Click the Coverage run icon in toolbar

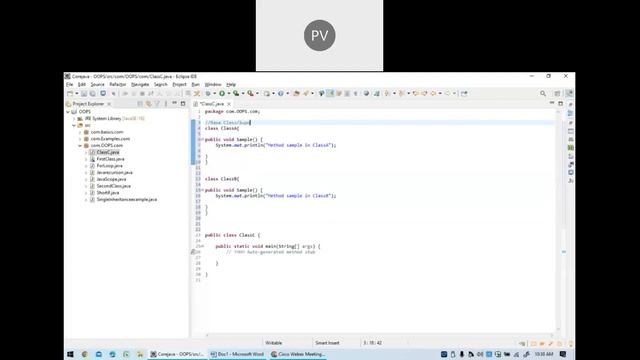coord(236,93)
